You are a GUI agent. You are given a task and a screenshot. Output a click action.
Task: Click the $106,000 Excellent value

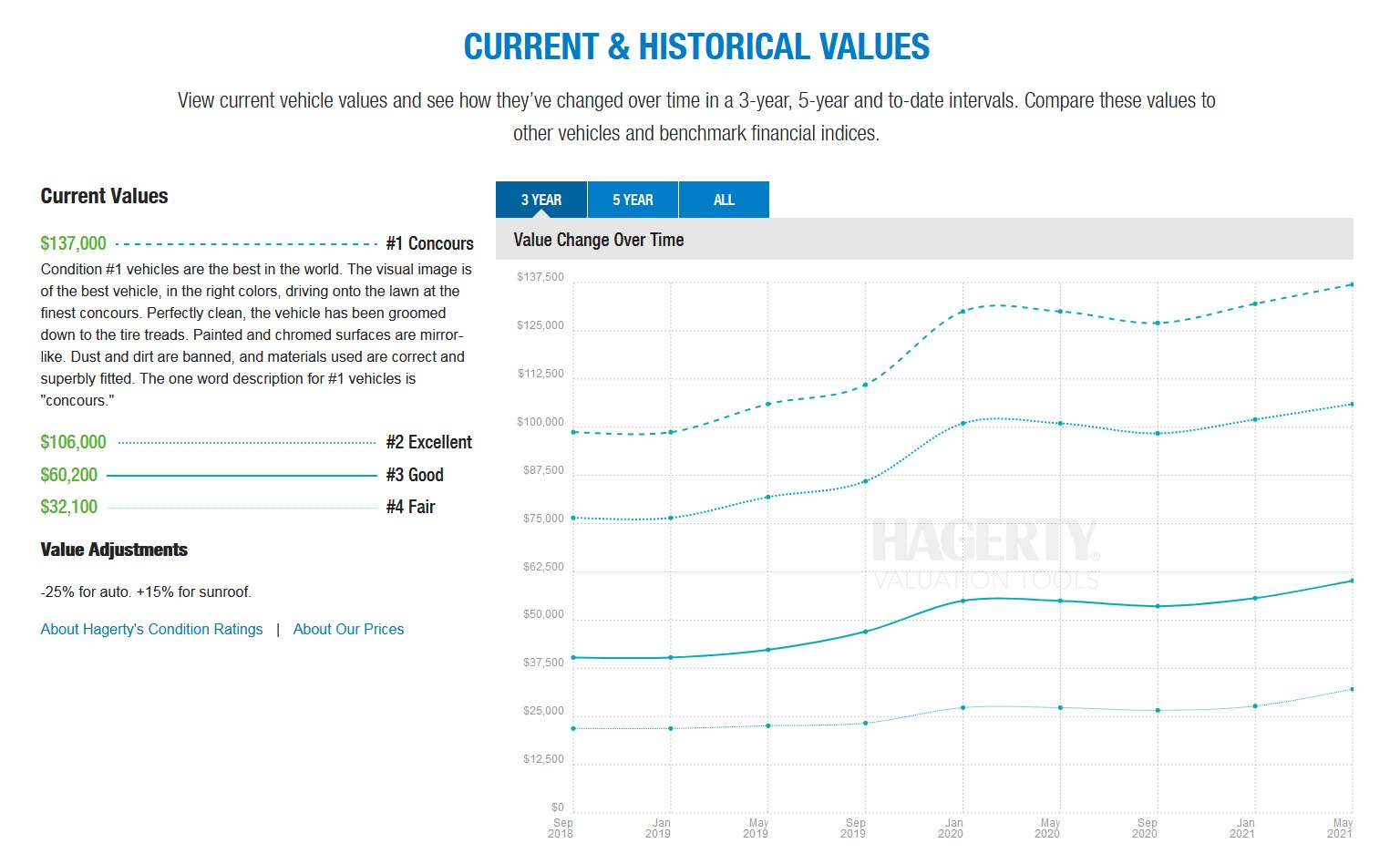pyautogui.click(x=73, y=442)
